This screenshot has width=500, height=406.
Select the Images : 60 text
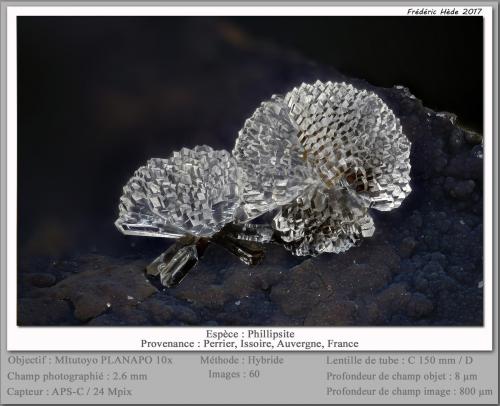(x=234, y=374)
